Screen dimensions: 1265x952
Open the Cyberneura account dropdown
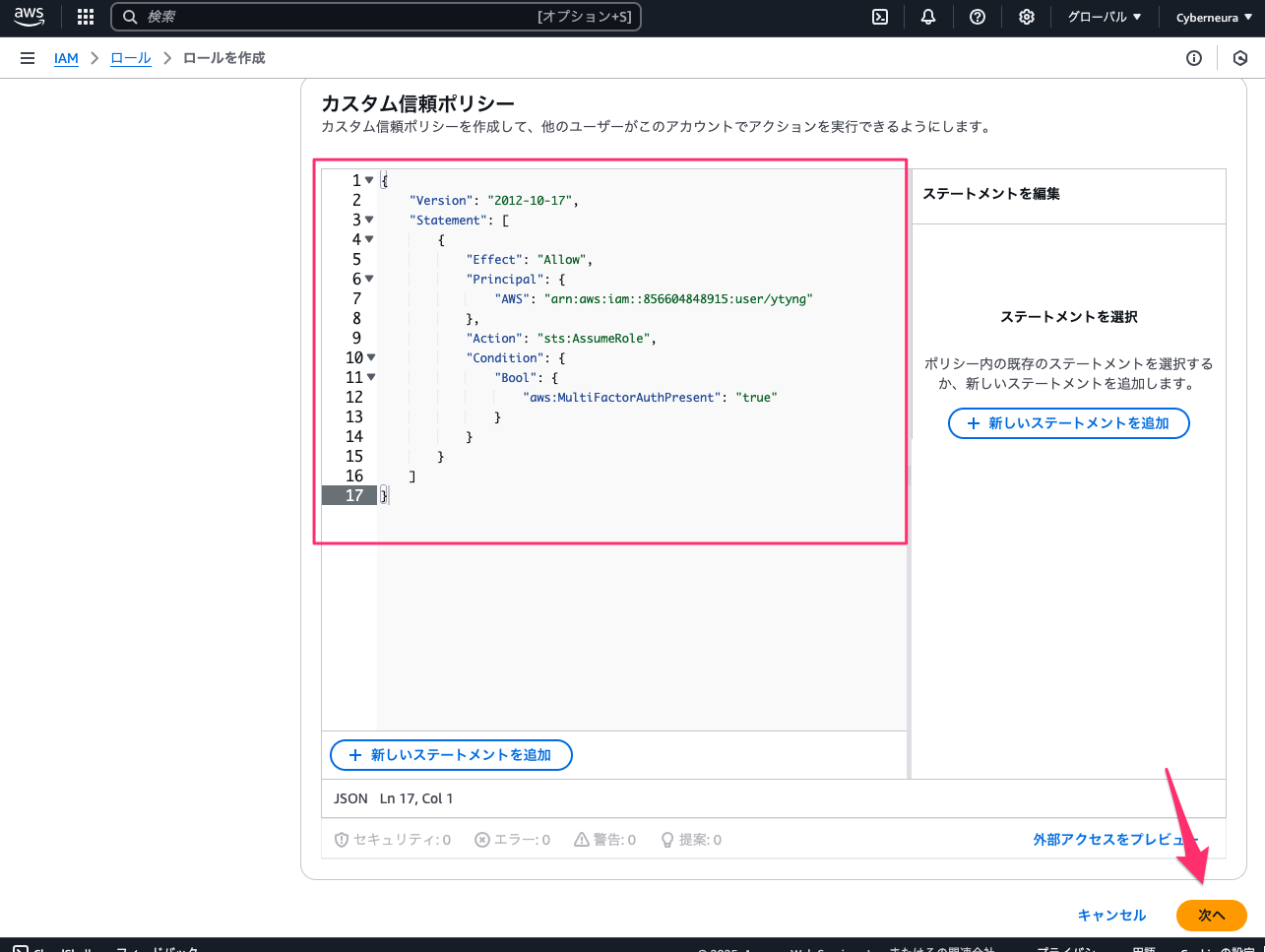click(1214, 17)
